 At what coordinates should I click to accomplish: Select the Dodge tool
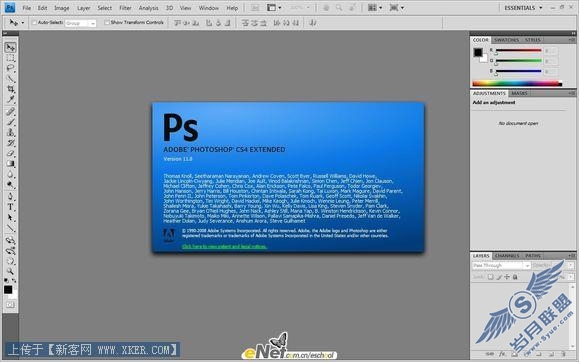tap(10, 184)
